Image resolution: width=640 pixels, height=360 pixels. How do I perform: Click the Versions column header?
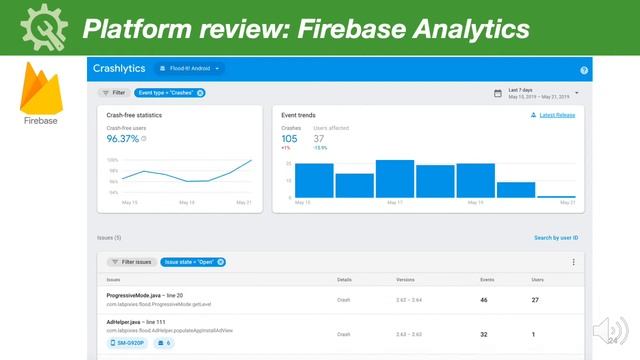click(x=405, y=280)
